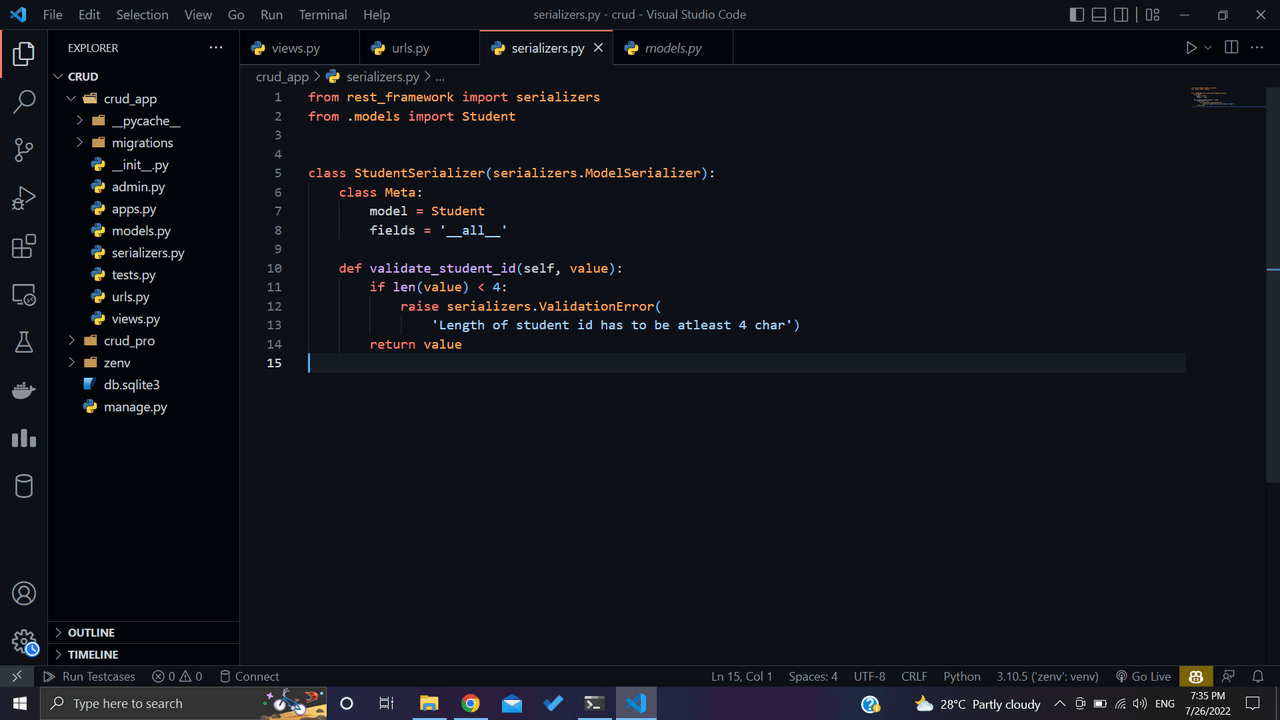
Task: Open the Terminal menu
Action: 323,15
